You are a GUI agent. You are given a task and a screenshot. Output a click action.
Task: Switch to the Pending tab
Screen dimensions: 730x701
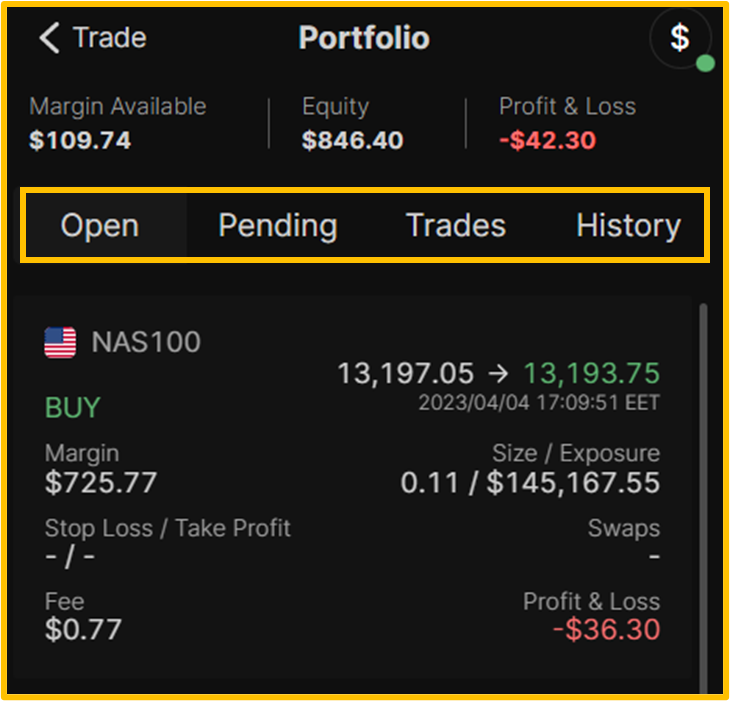[278, 226]
